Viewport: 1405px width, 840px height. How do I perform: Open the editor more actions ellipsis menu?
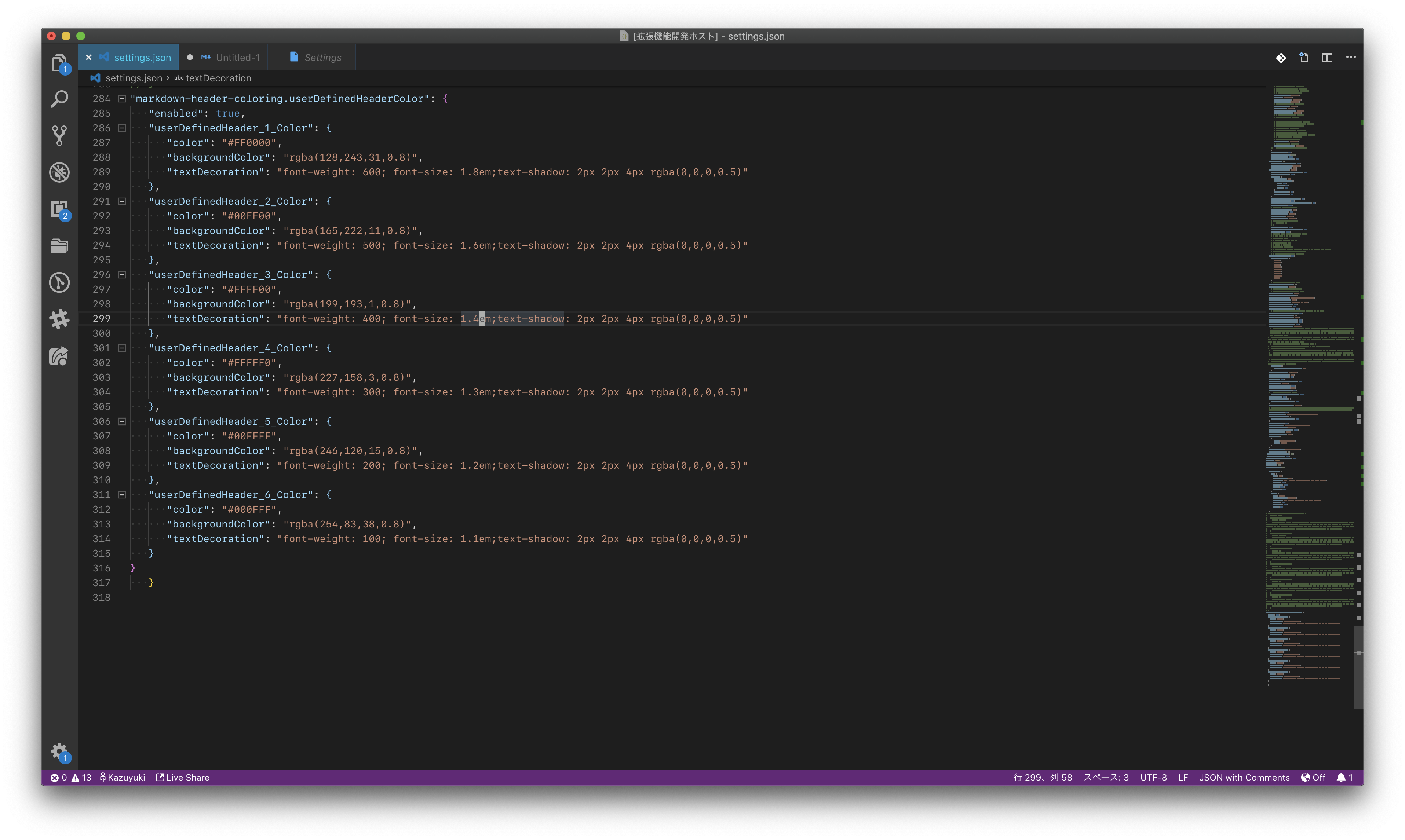coord(1351,58)
